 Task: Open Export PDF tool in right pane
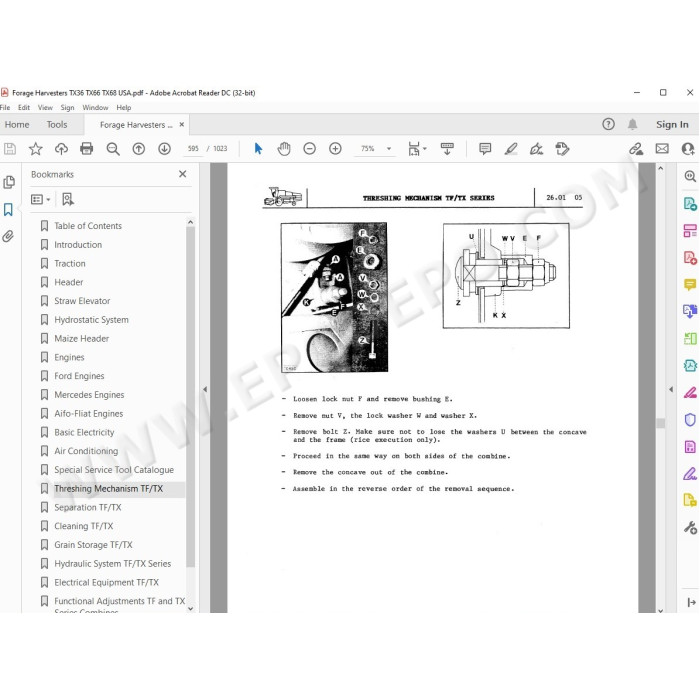[x=690, y=204]
